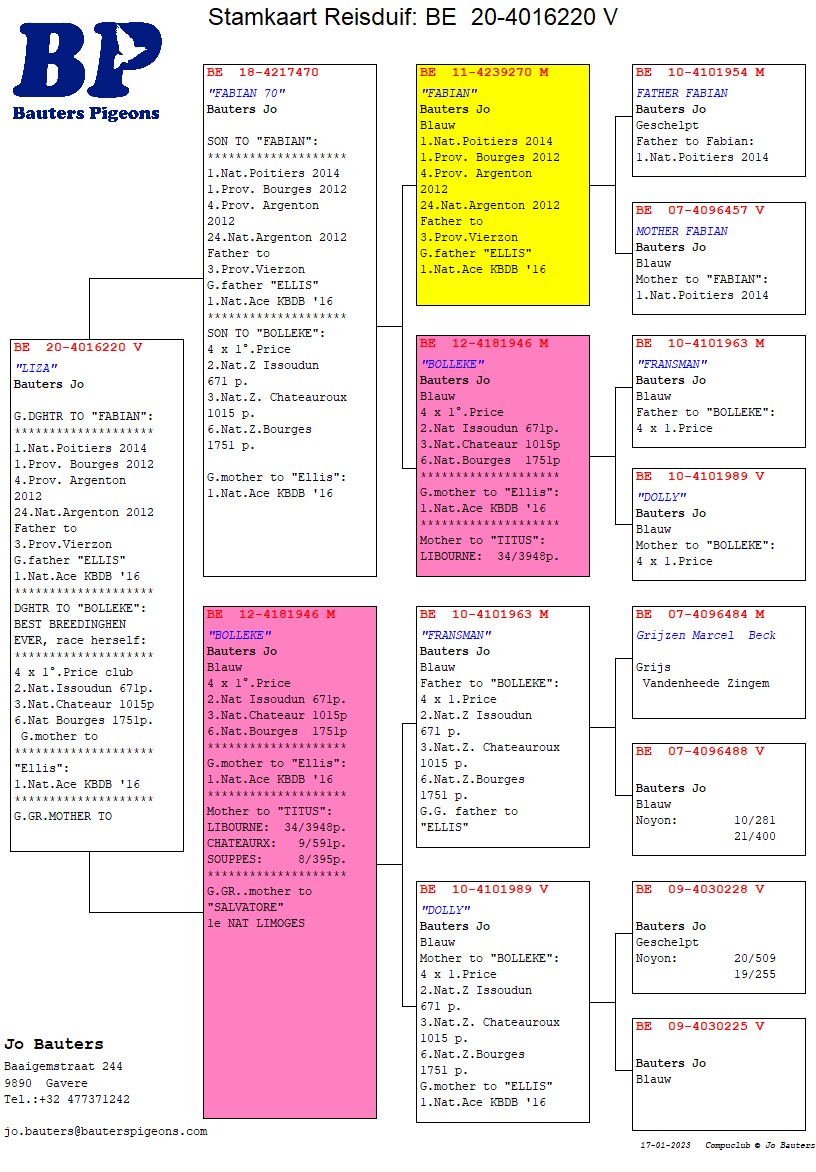Select ring number BE 07-4096457 V
The height and width of the screenshot is (1172, 816).
[x=700, y=211]
